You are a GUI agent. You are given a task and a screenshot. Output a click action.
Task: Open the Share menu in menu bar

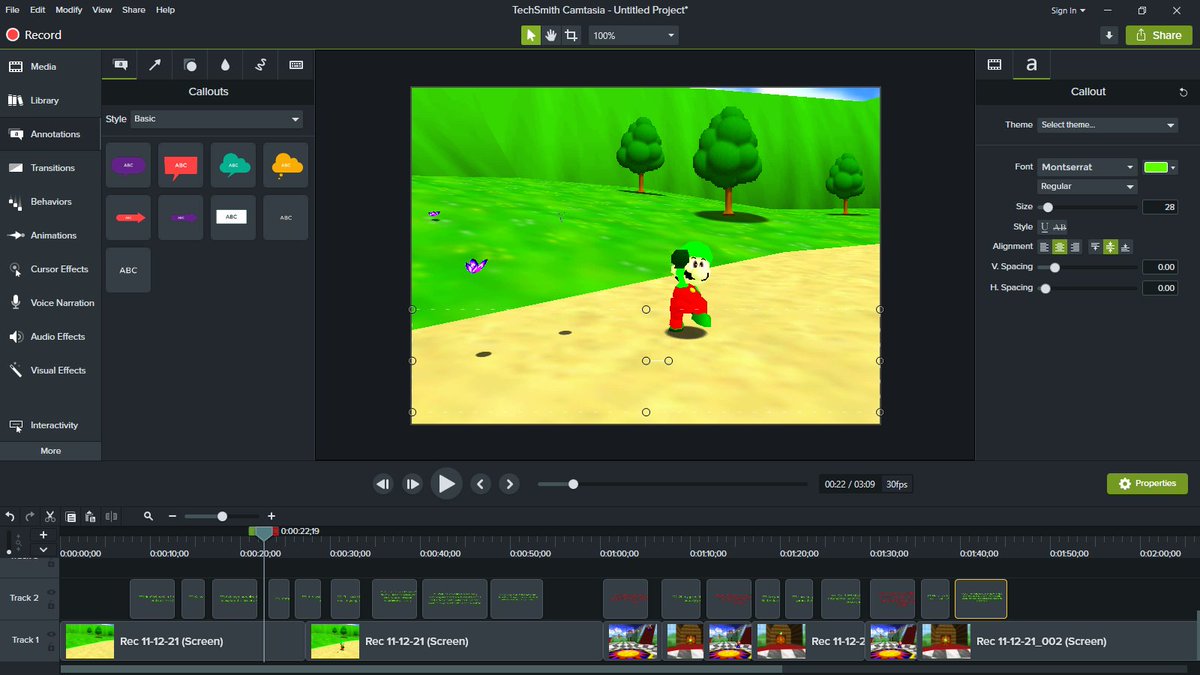point(133,9)
